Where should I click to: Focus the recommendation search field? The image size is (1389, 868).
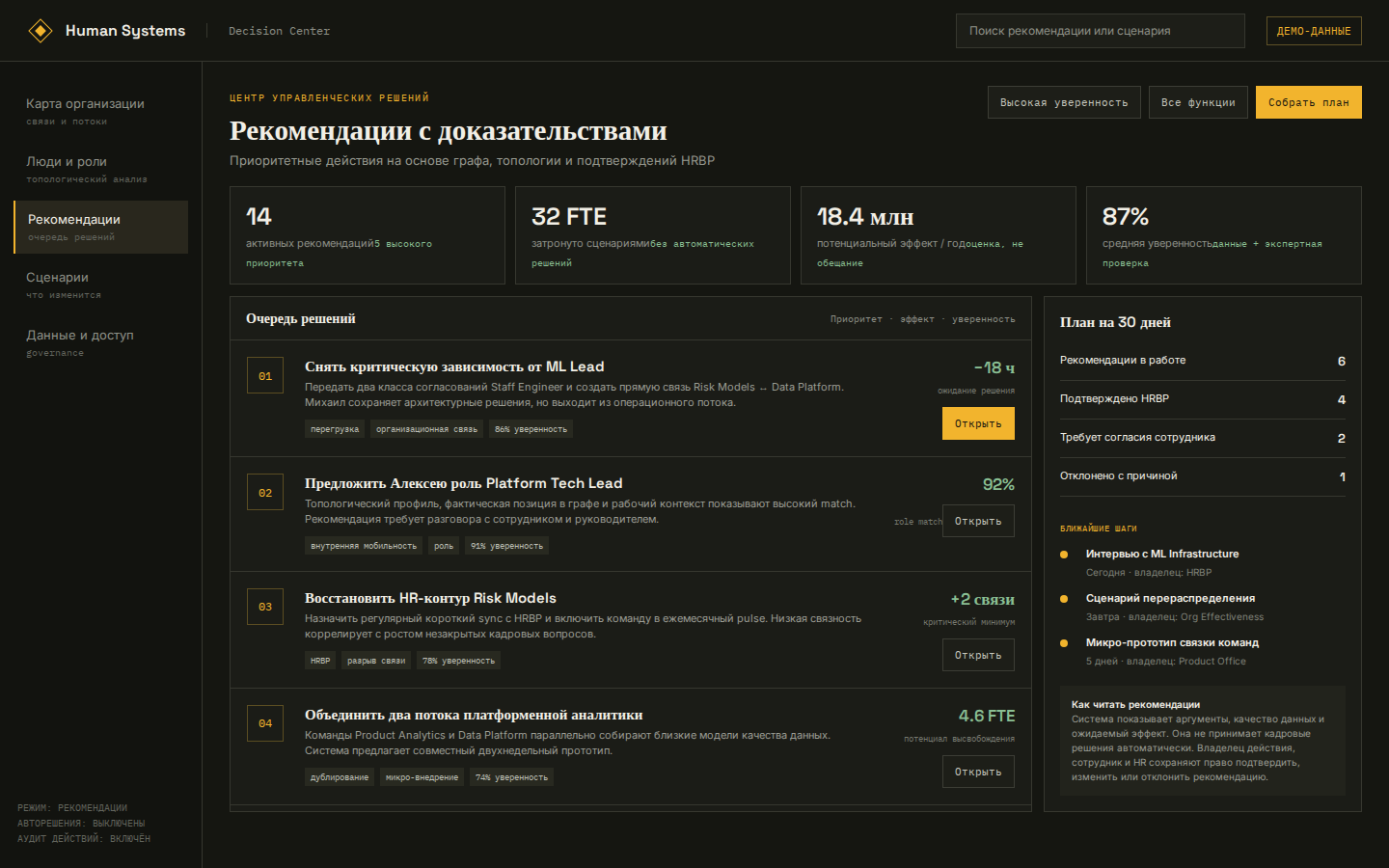pyautogui.click(x=1101, y=31)
